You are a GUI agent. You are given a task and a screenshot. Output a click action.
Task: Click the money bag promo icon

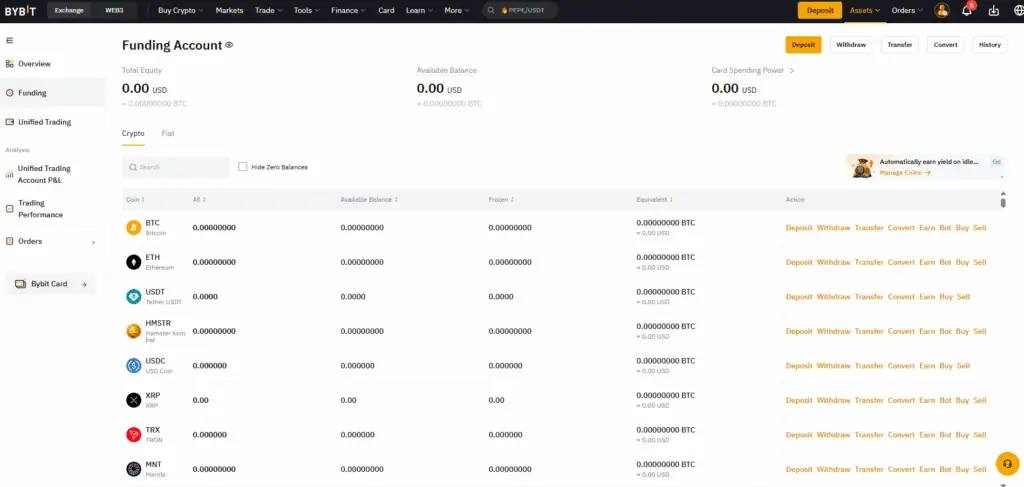coord(861,168)
